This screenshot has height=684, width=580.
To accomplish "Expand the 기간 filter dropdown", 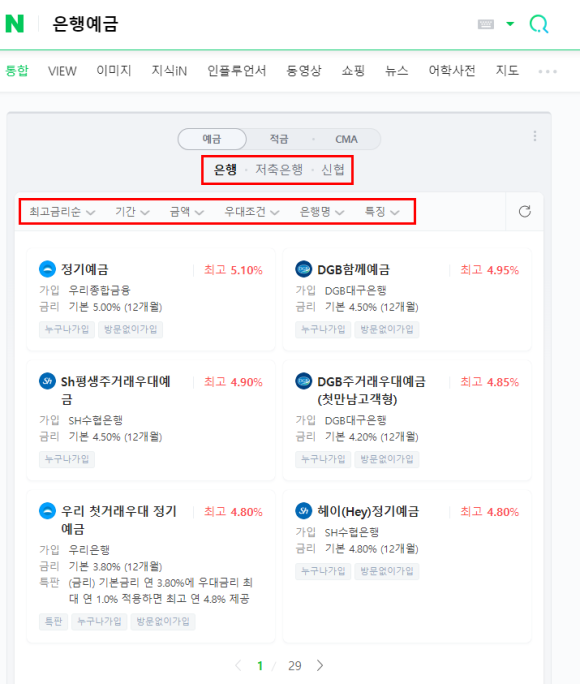I will pos(132,212).
